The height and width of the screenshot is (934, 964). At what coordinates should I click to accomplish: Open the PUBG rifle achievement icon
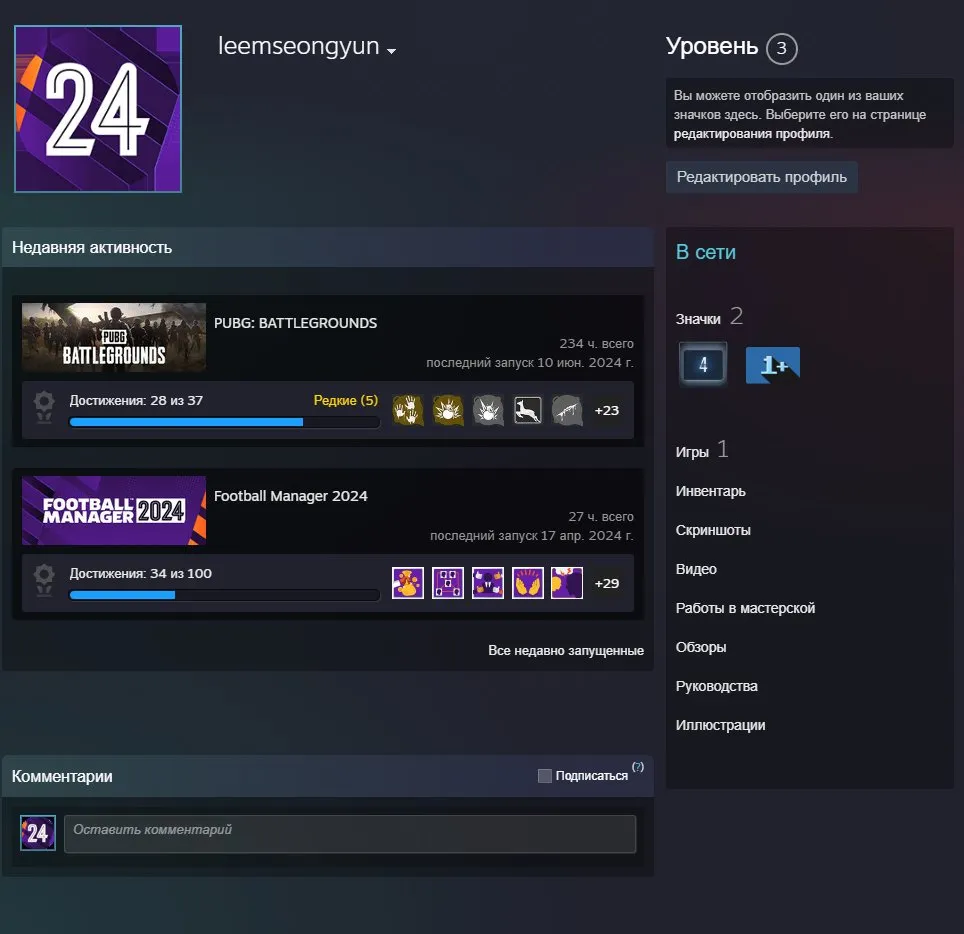click(567, 410)
